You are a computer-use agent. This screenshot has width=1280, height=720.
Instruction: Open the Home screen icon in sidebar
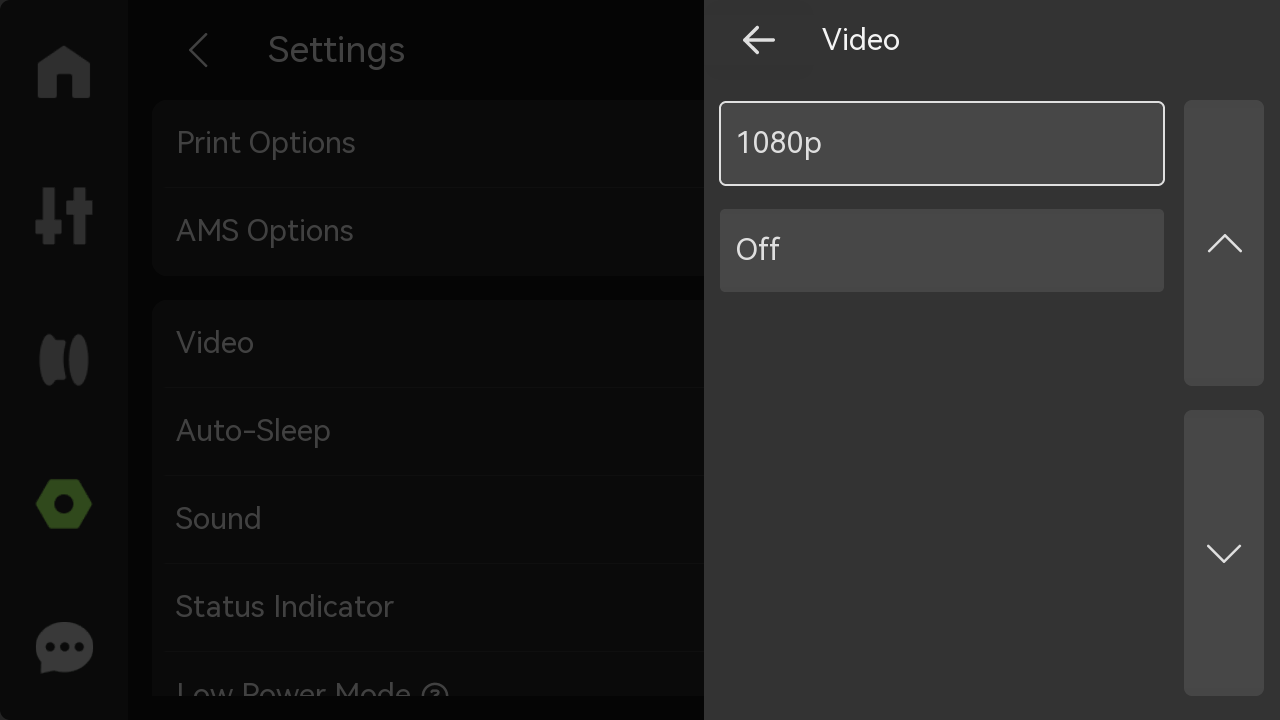64,72
